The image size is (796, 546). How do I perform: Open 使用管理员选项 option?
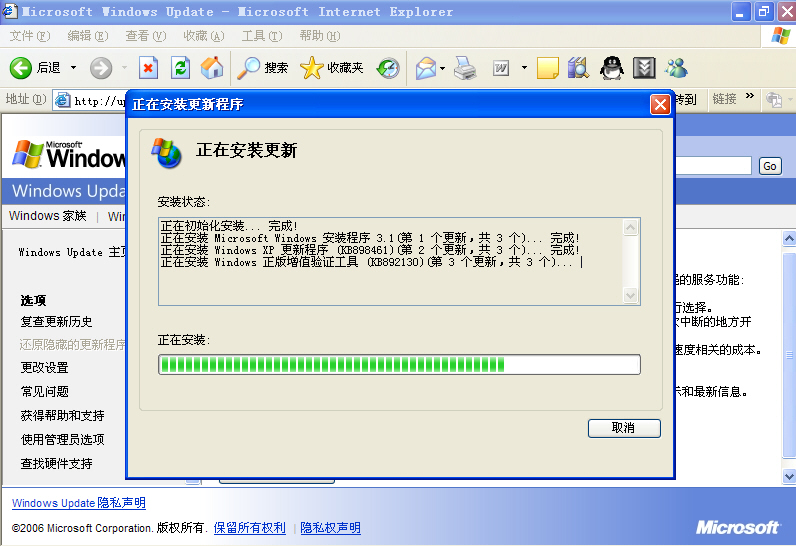[x=62, y=439]
